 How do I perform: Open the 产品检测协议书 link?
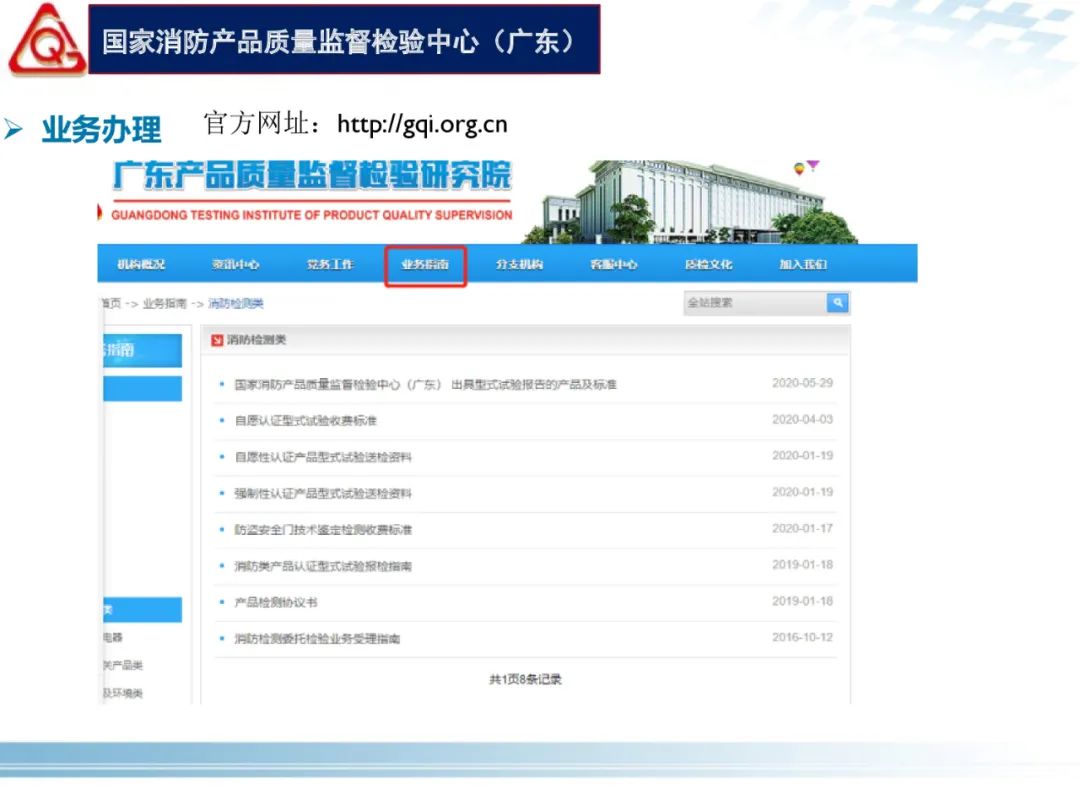pyautogui.click(x=276, y=602)
